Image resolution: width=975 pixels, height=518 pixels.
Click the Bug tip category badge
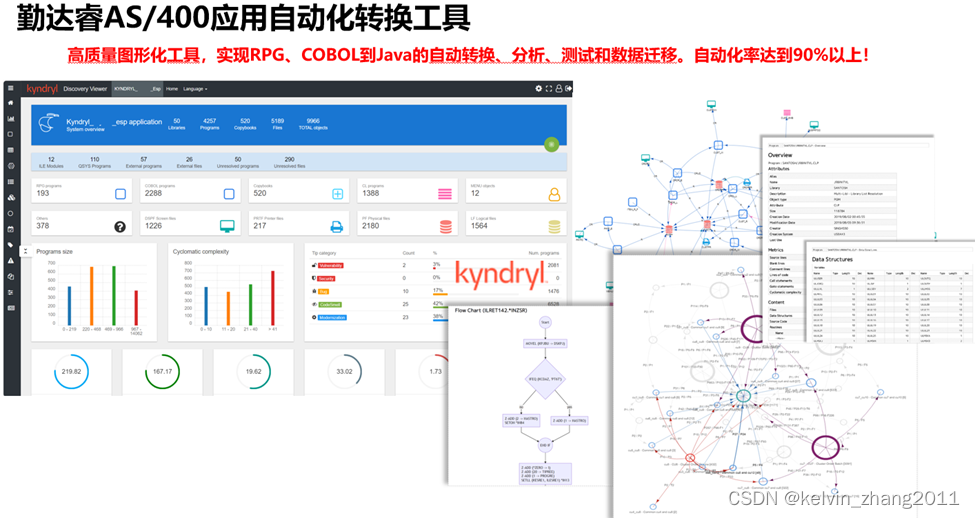click(323, 292)
